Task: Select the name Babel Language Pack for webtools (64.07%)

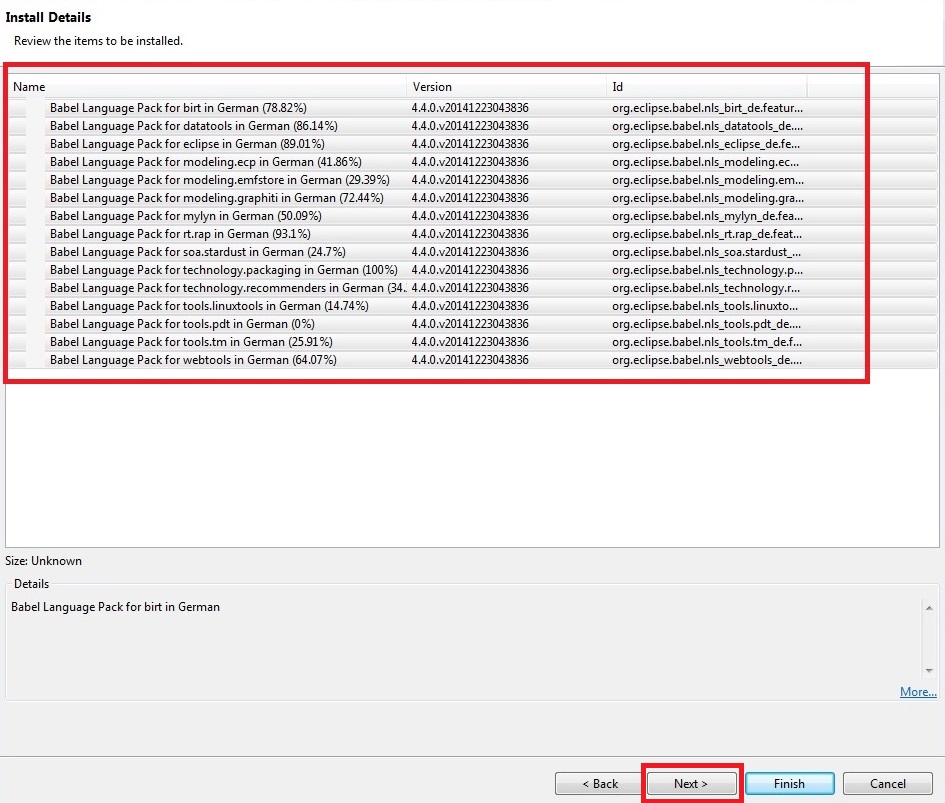Action: tap(193, 360)
